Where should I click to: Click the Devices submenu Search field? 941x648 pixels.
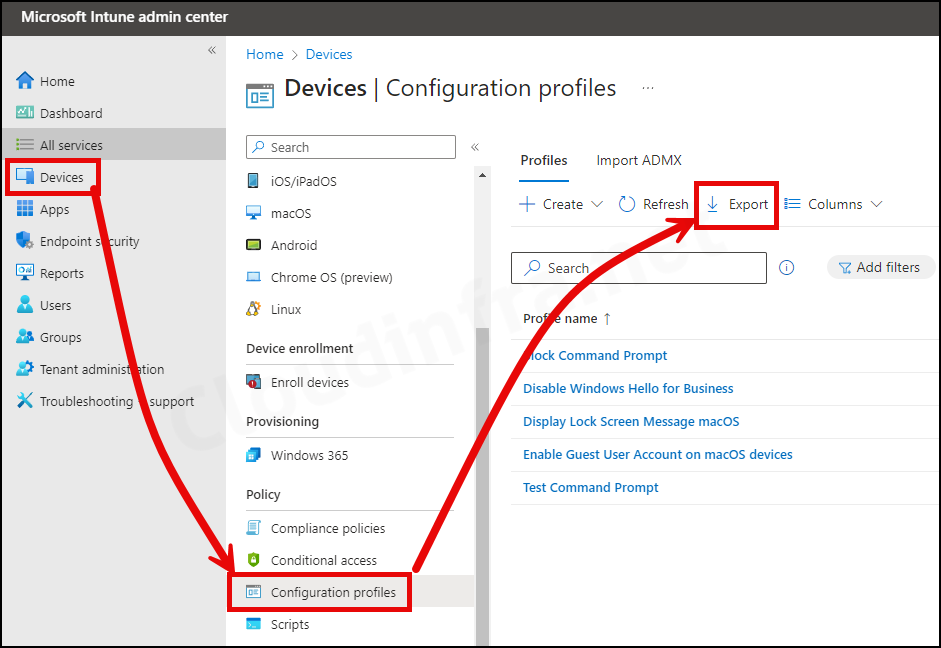click(x=350, y=147)
